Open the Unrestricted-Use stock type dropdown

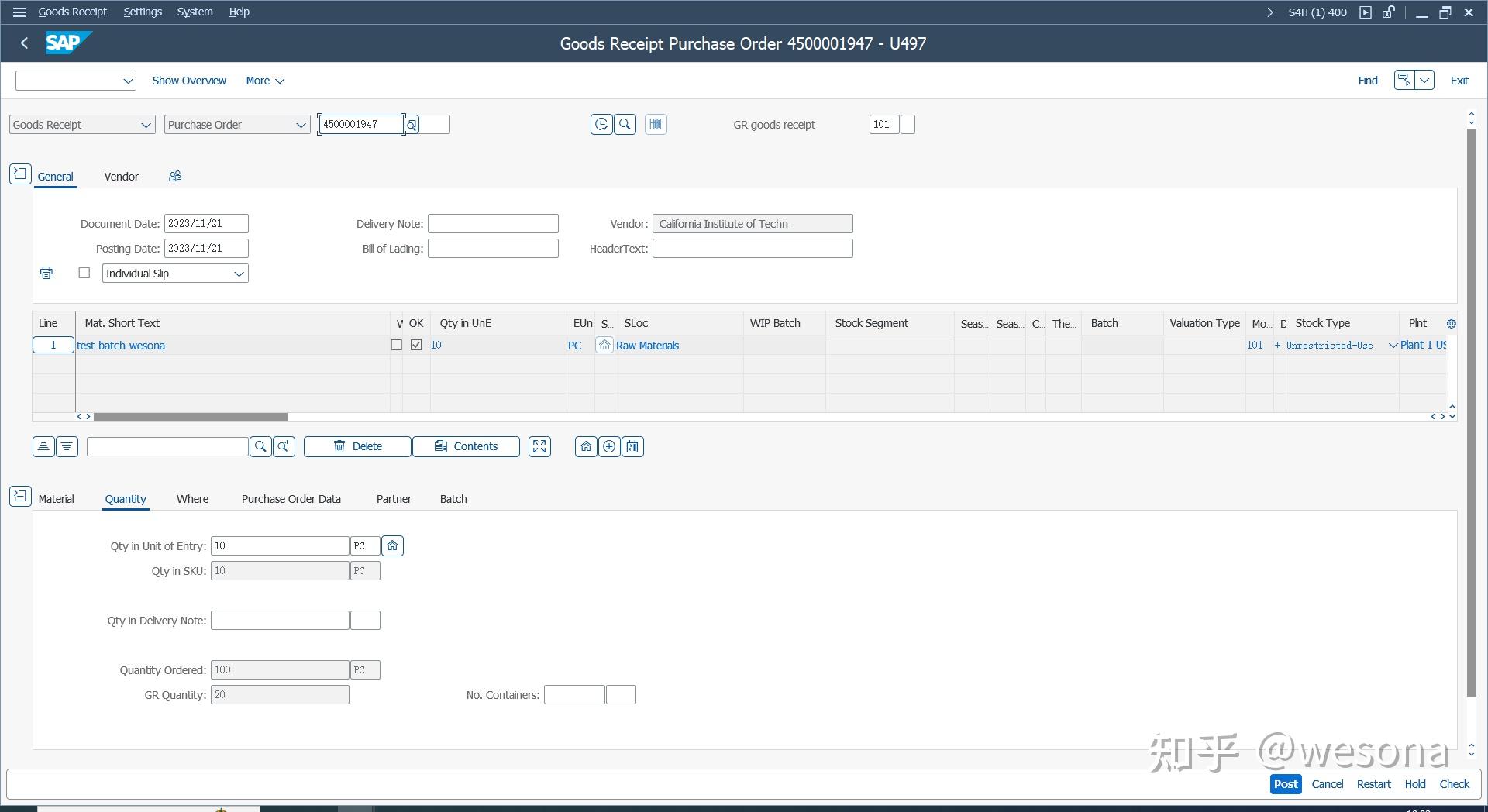(1393, 346)
